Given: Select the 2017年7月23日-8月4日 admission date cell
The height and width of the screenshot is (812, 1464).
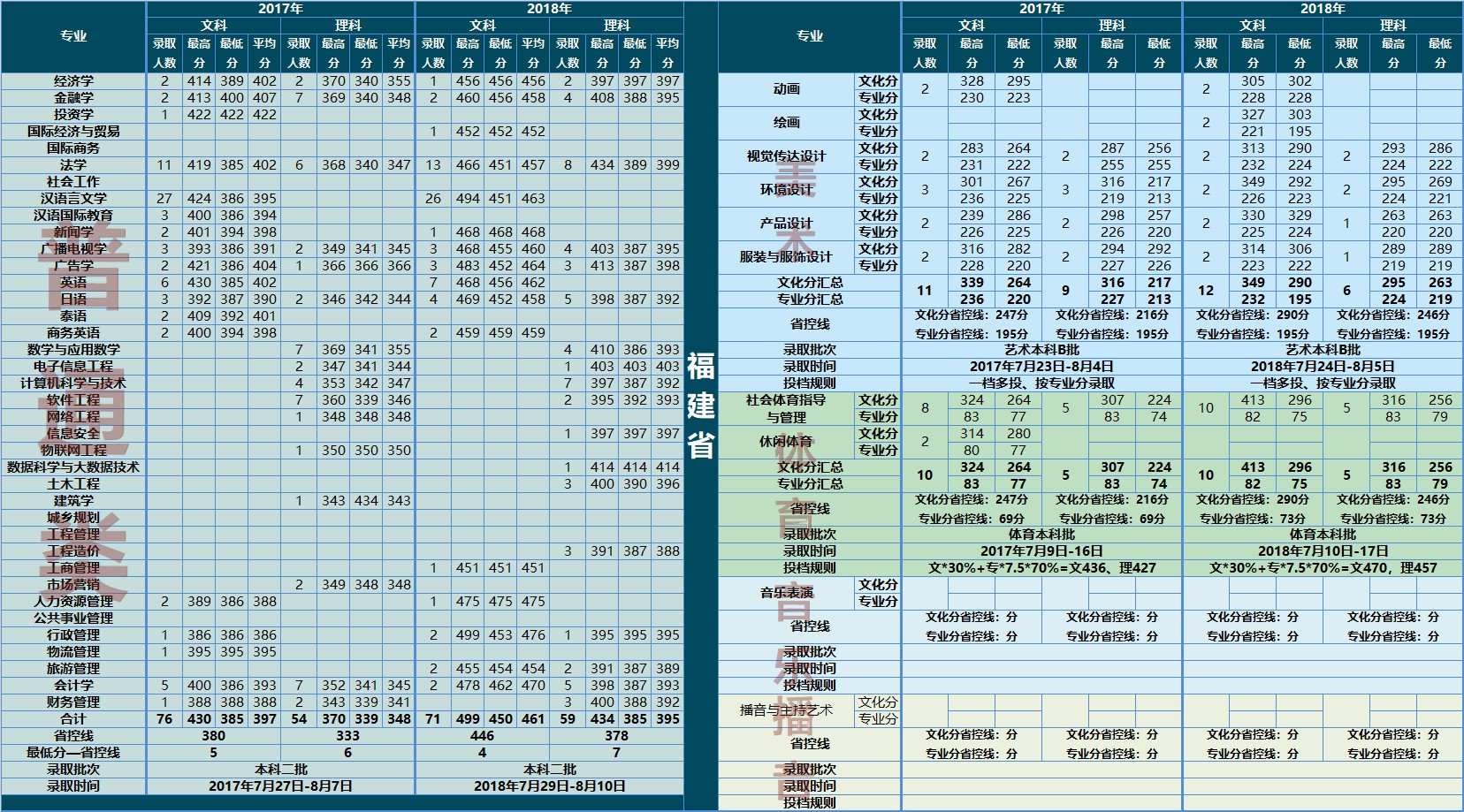Looking at the screenshot, I should [x=1041, y=367].
